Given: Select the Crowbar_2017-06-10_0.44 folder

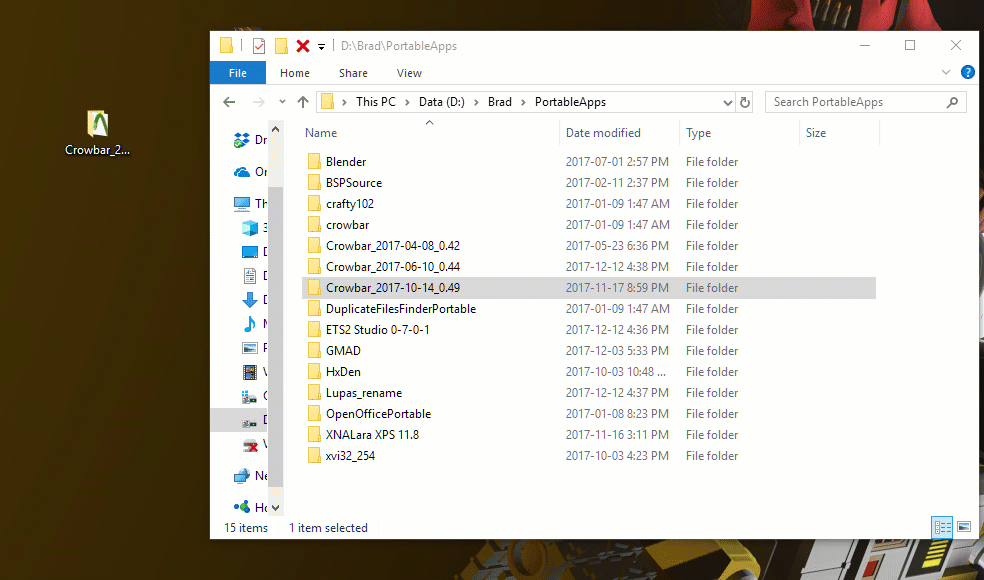Looking at the screenshot, I should pos(392,267).
